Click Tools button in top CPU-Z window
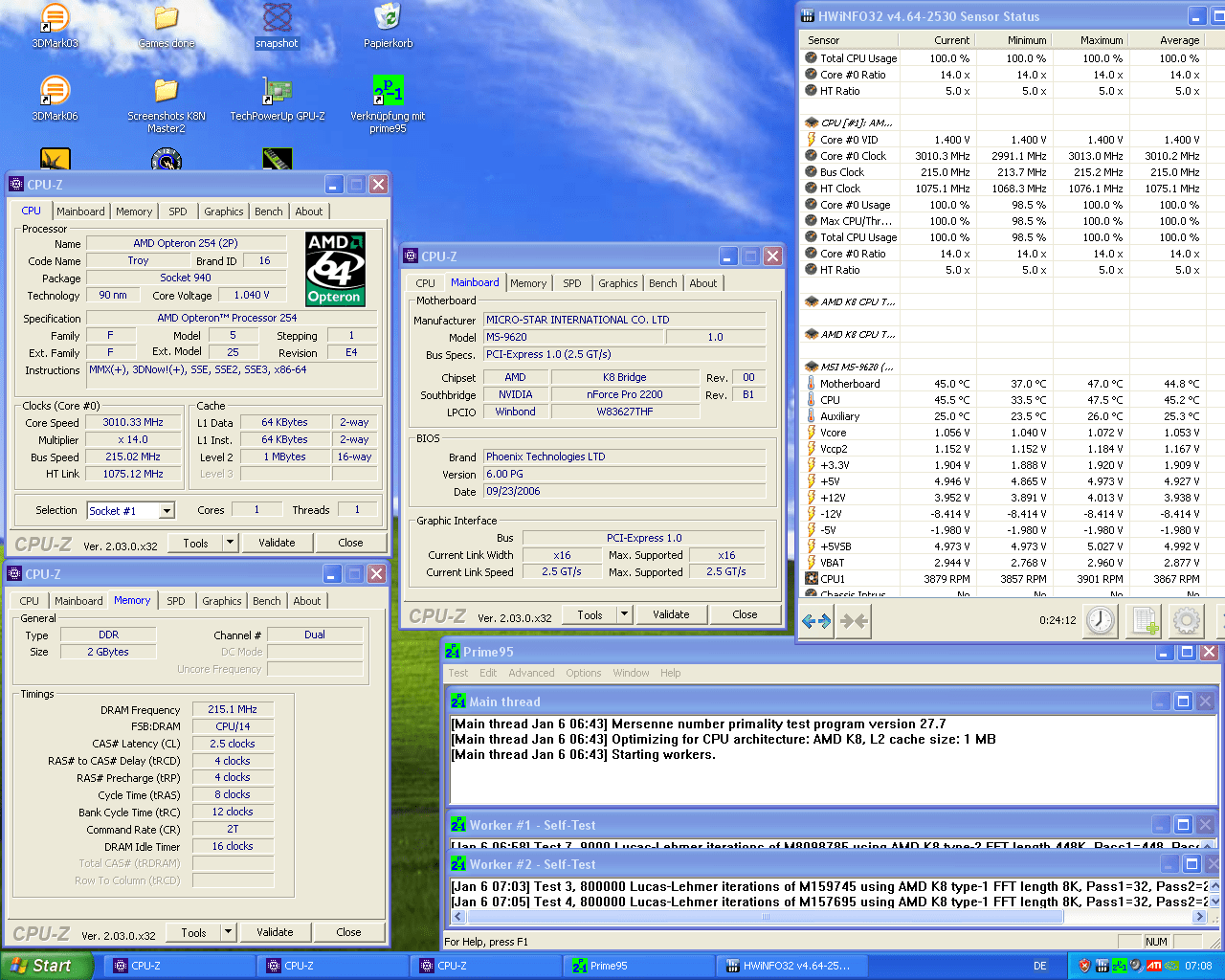 click(195, 543)
